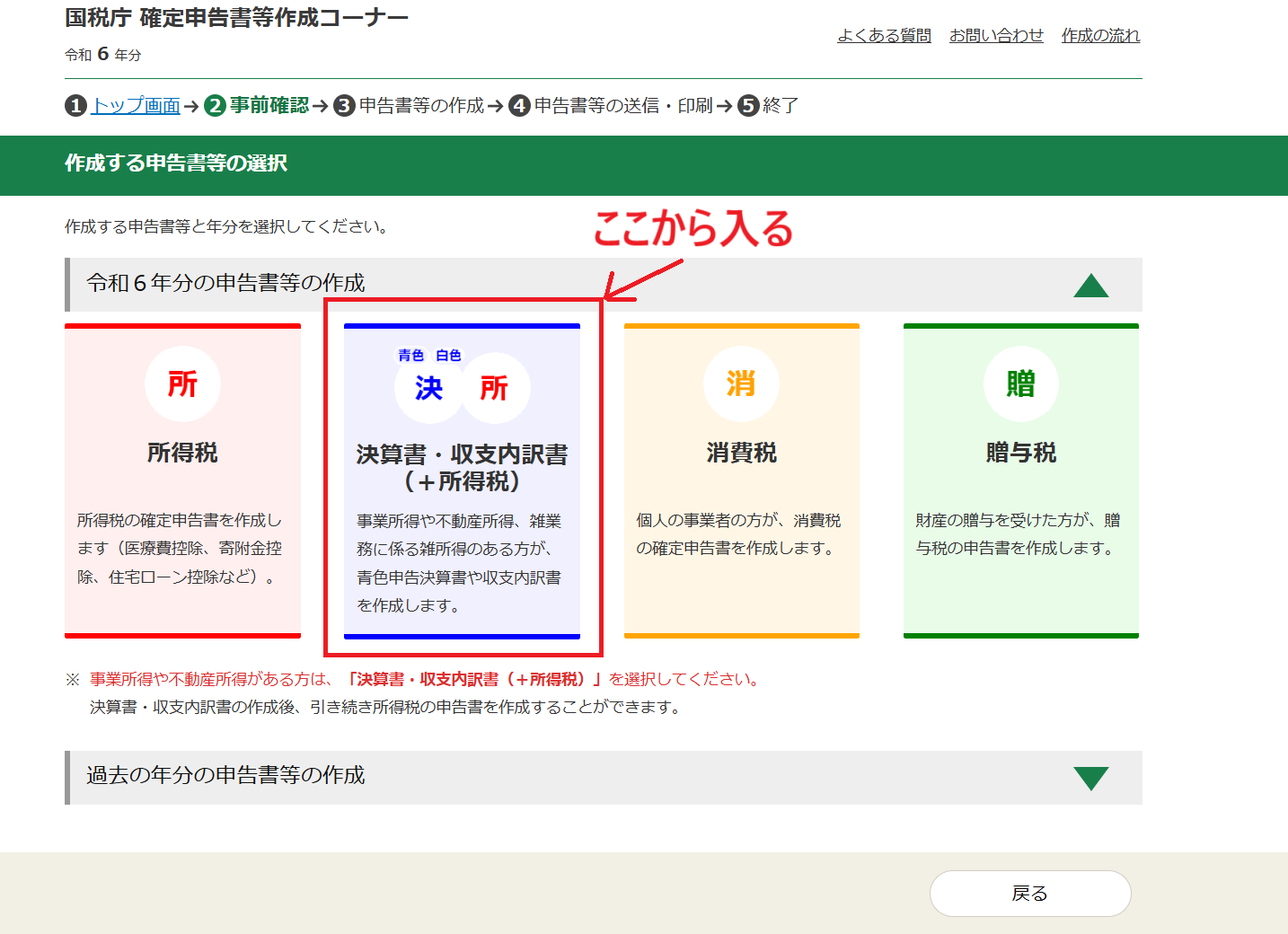
Task: Open the 作成の流れ link
Action: click(x=1100, y=36)
